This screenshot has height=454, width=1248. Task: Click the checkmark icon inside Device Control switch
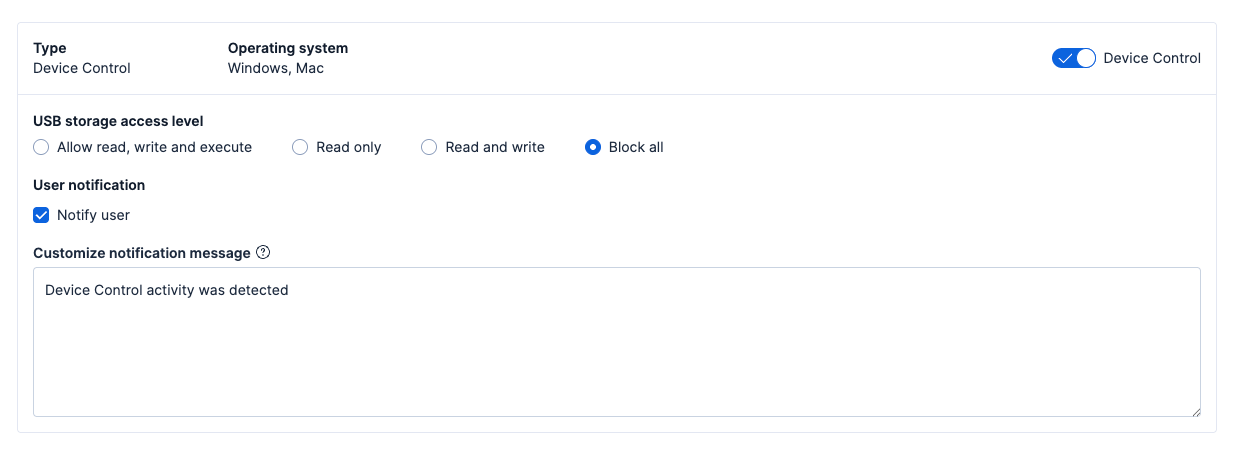1065,58
